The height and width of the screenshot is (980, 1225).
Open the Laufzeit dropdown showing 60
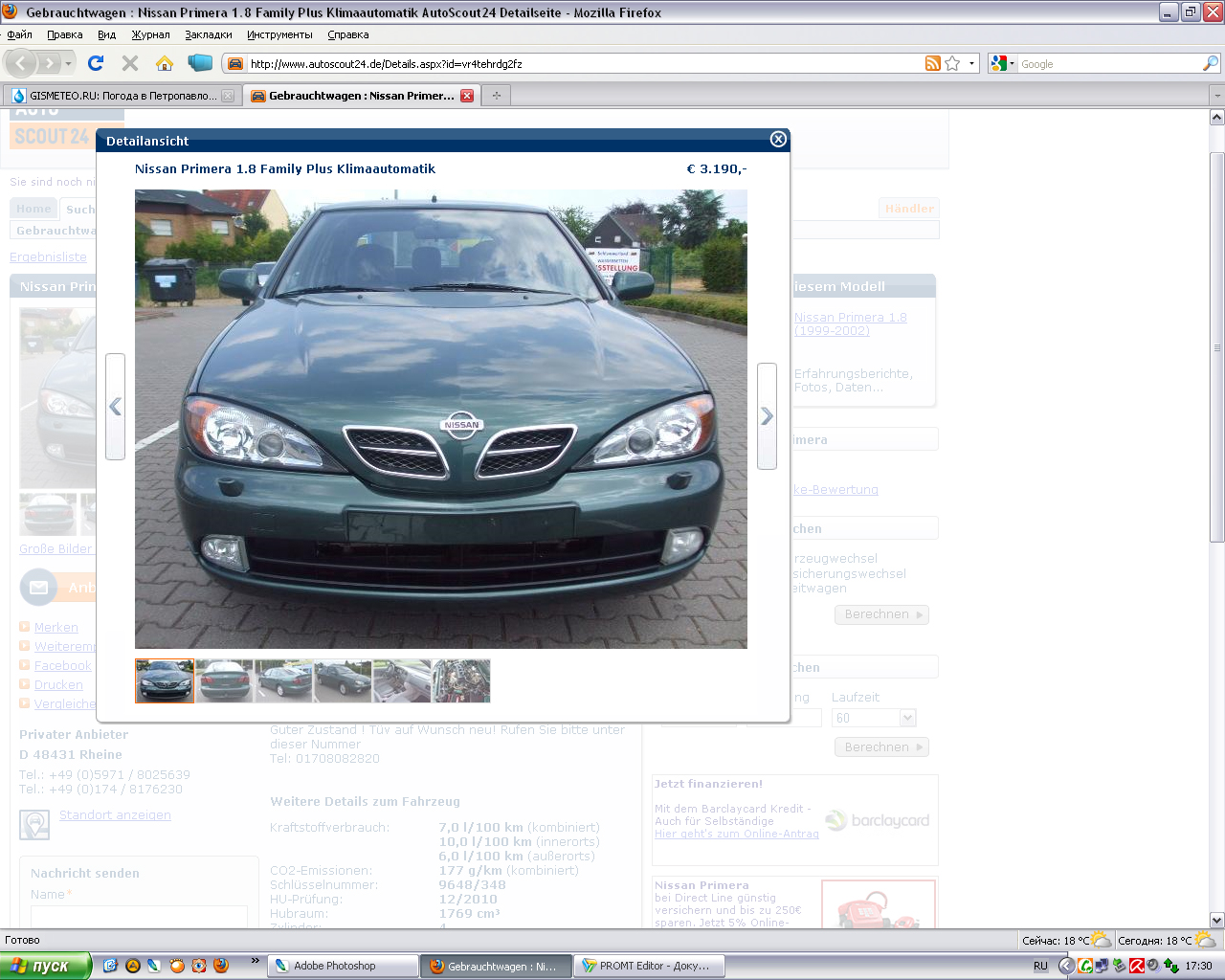(x=874, y=718)
